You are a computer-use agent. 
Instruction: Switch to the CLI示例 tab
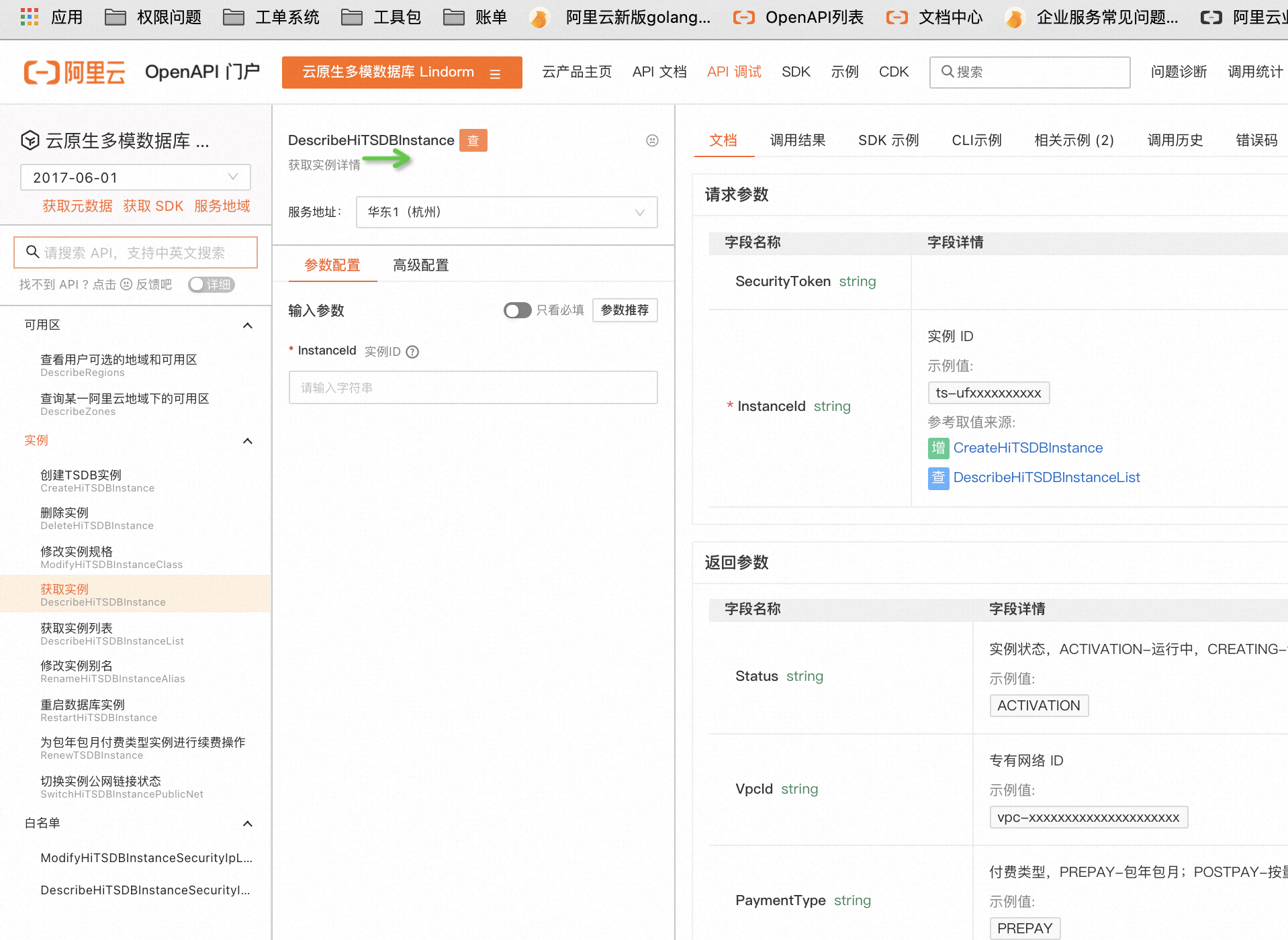tap(977, 140)
